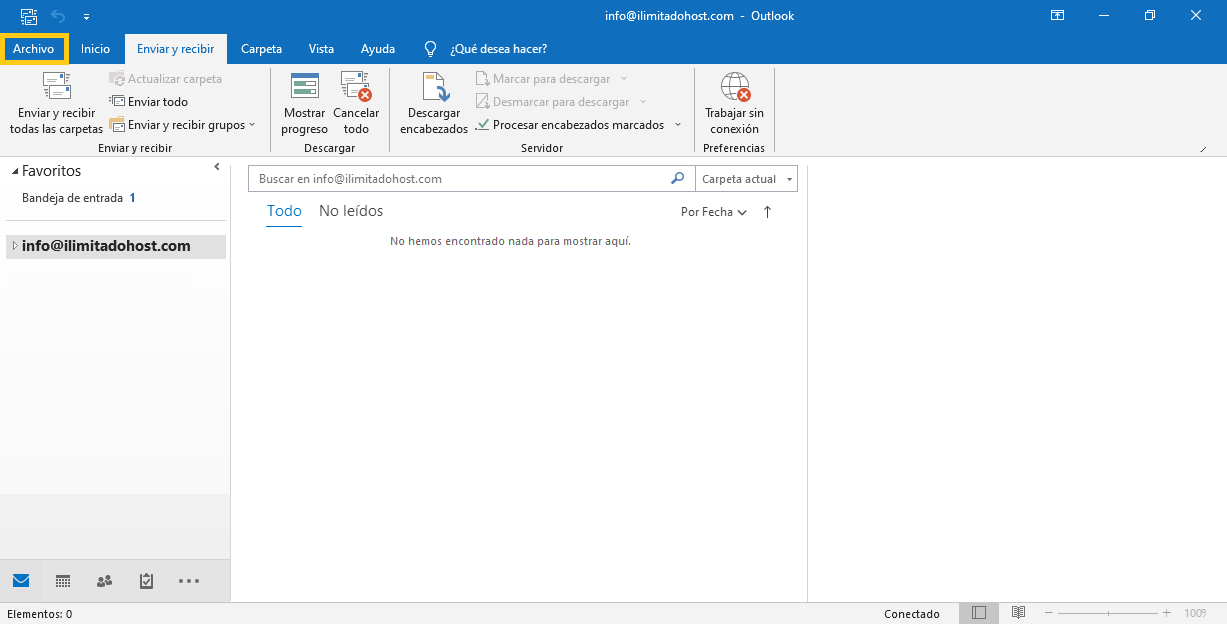Switch to normal view in status bar

point(979,613)
